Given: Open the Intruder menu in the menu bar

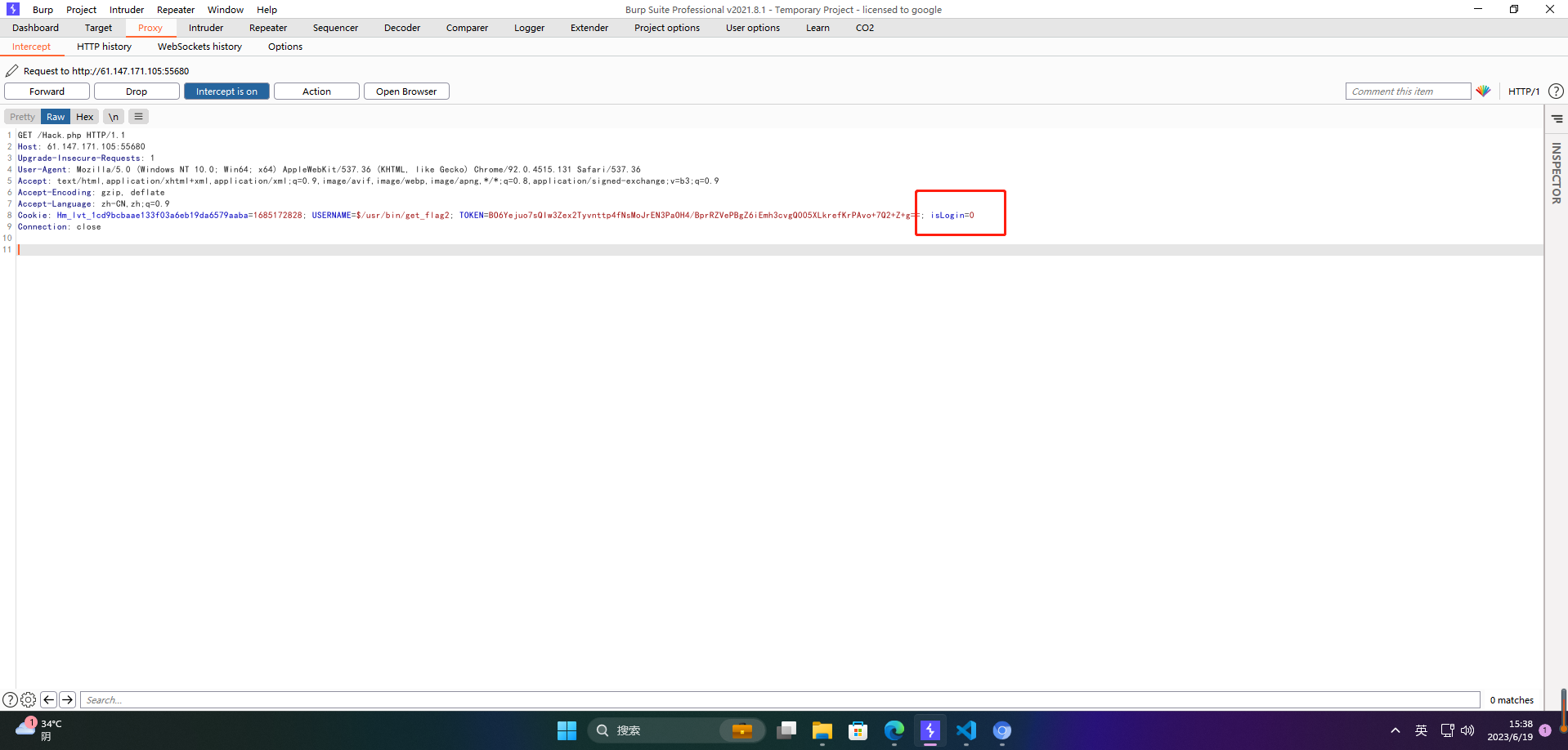Looking at the screenshot, I should point(127,10).
